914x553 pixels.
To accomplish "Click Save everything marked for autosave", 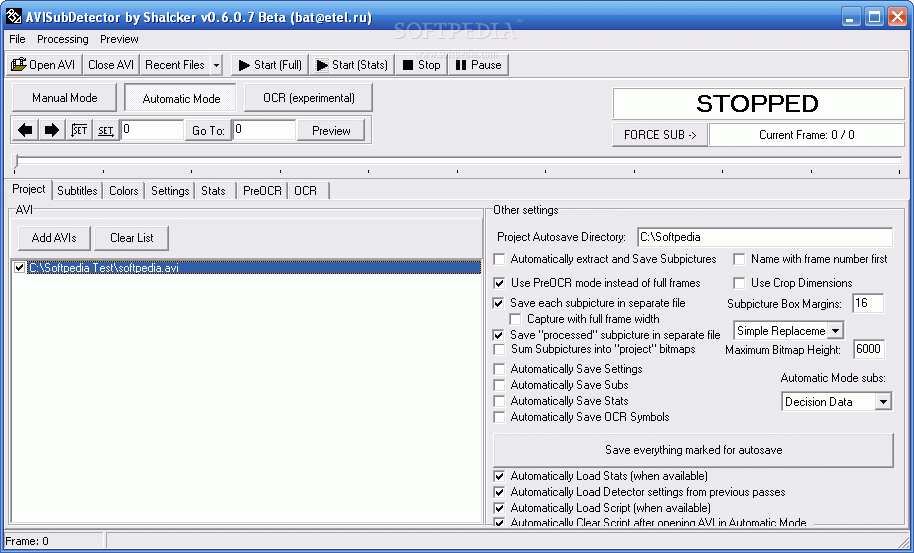I will click(694, 449).
